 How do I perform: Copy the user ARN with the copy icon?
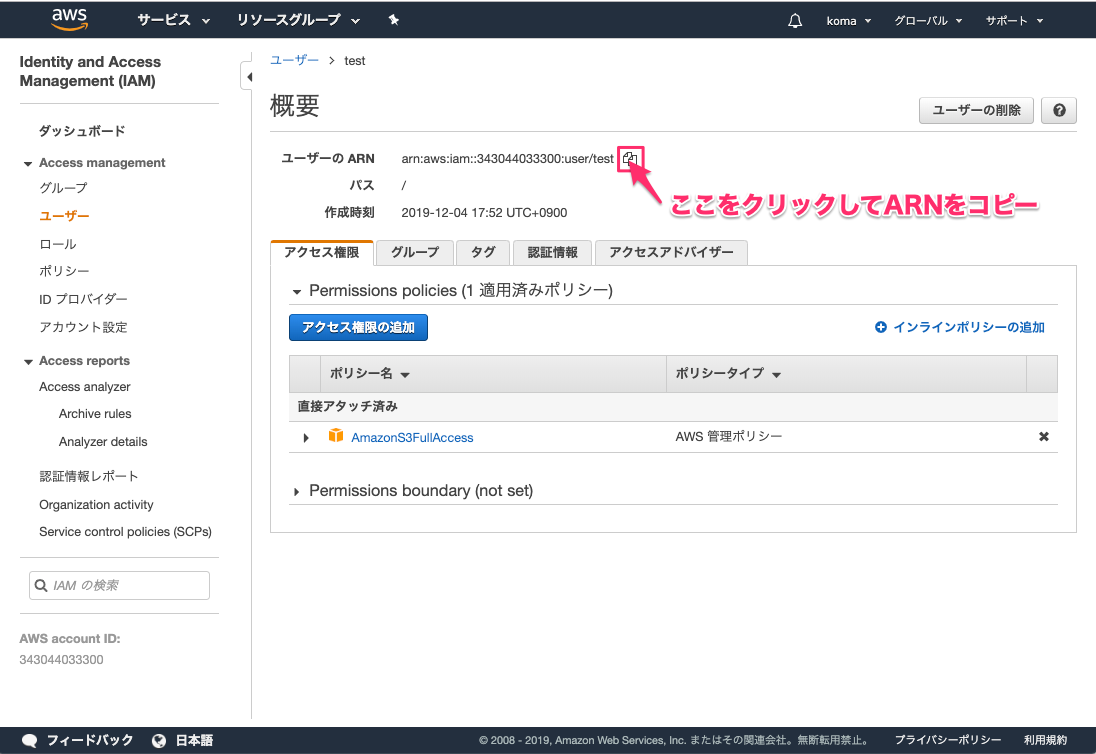click(x=630, y=158)
